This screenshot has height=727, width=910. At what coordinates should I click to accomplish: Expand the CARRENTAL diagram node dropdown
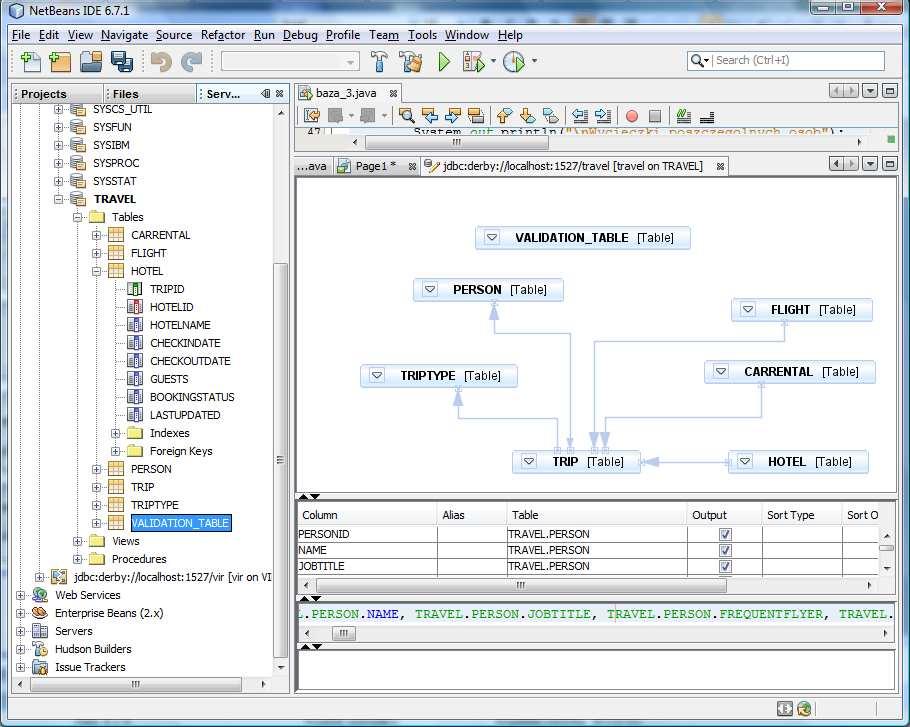click(720, 371)
